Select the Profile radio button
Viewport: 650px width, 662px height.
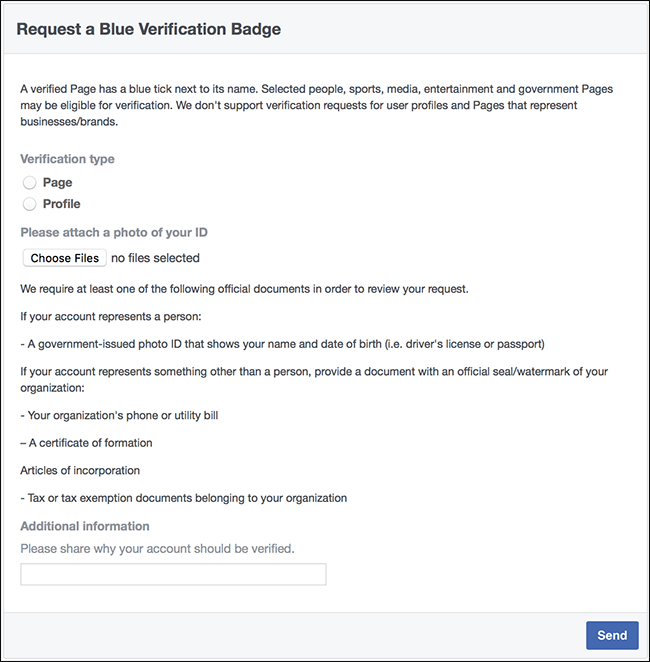click(30, 204)
